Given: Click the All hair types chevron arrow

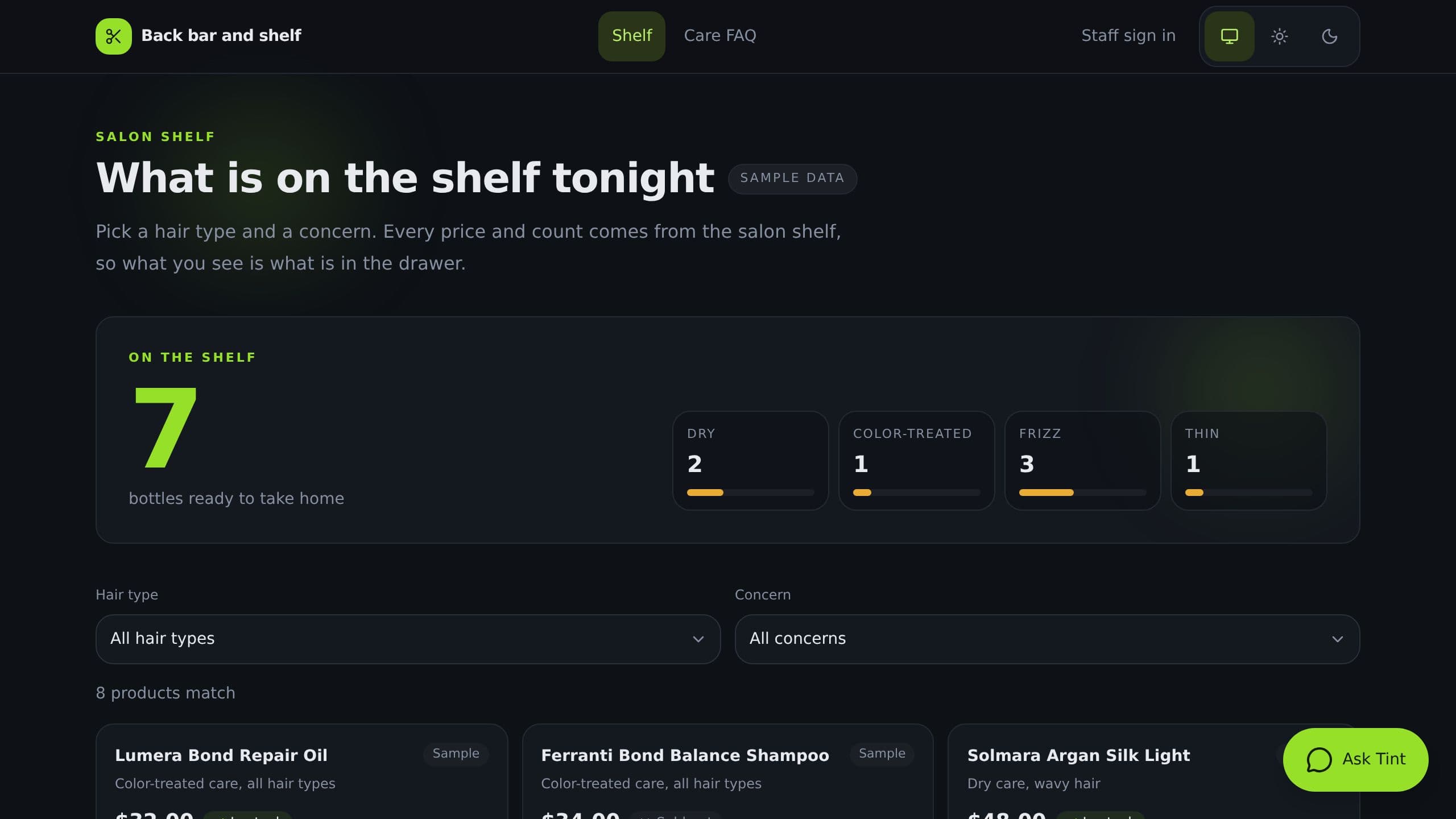Looking at the screenshot, I should (698, 639).
